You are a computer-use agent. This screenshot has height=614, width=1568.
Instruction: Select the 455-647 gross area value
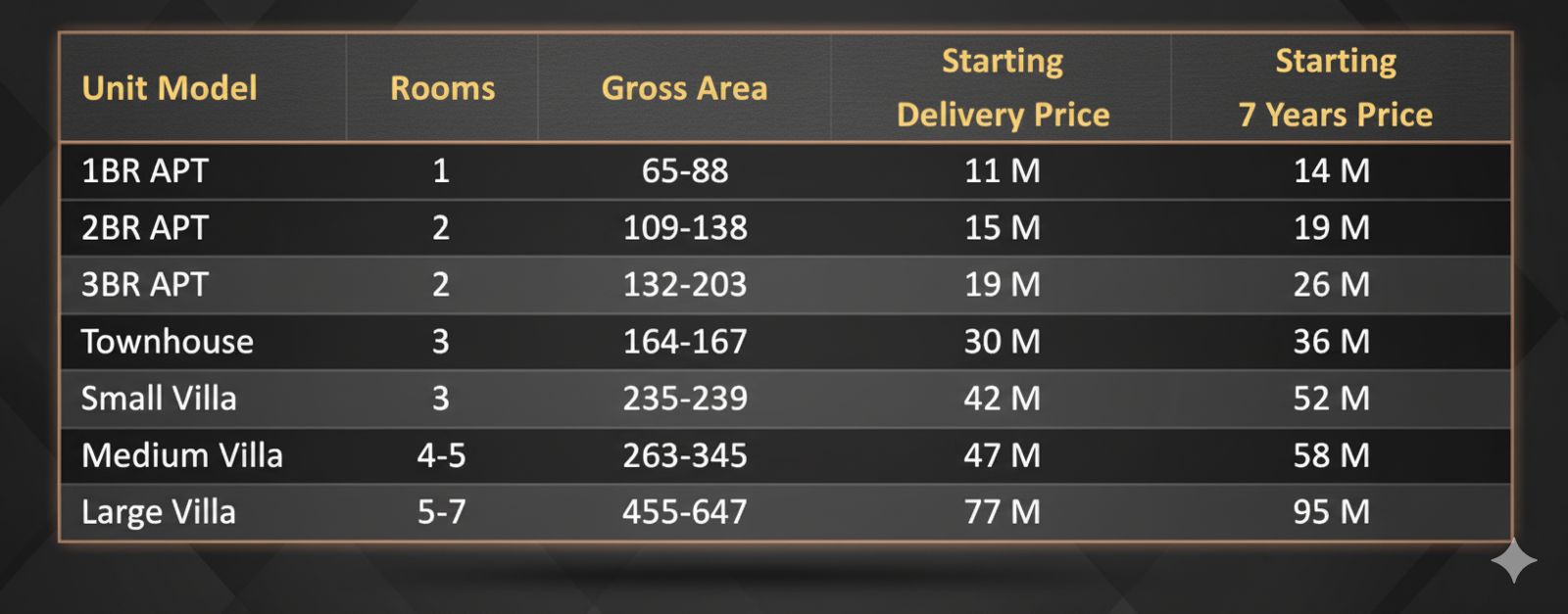click(685, 512)
